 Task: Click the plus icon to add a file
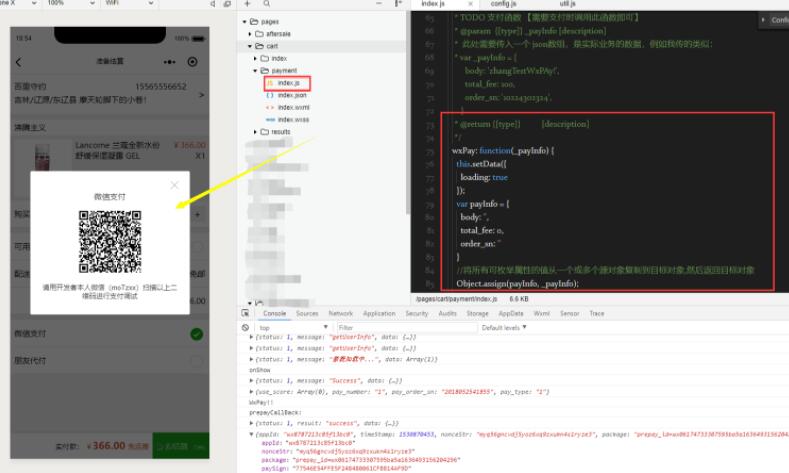click(247, 4)
